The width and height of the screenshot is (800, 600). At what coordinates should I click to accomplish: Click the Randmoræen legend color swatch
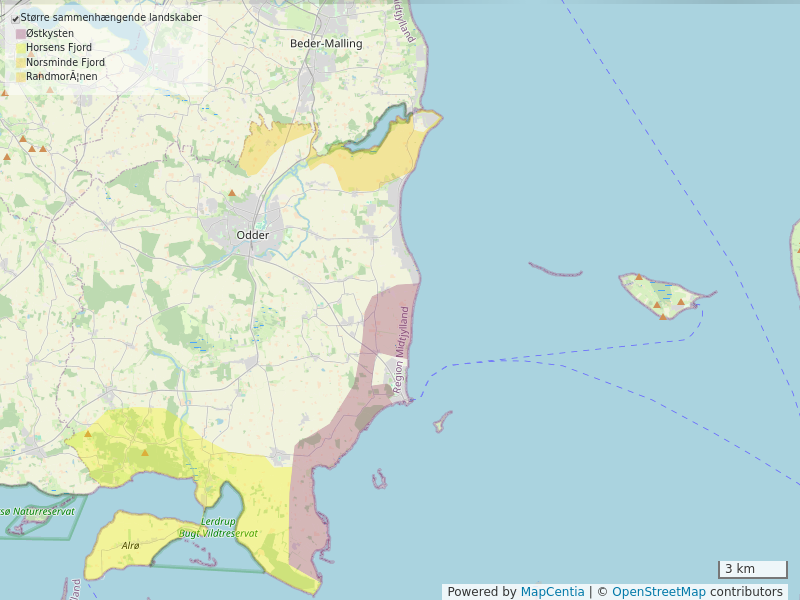tap(21, 76)
